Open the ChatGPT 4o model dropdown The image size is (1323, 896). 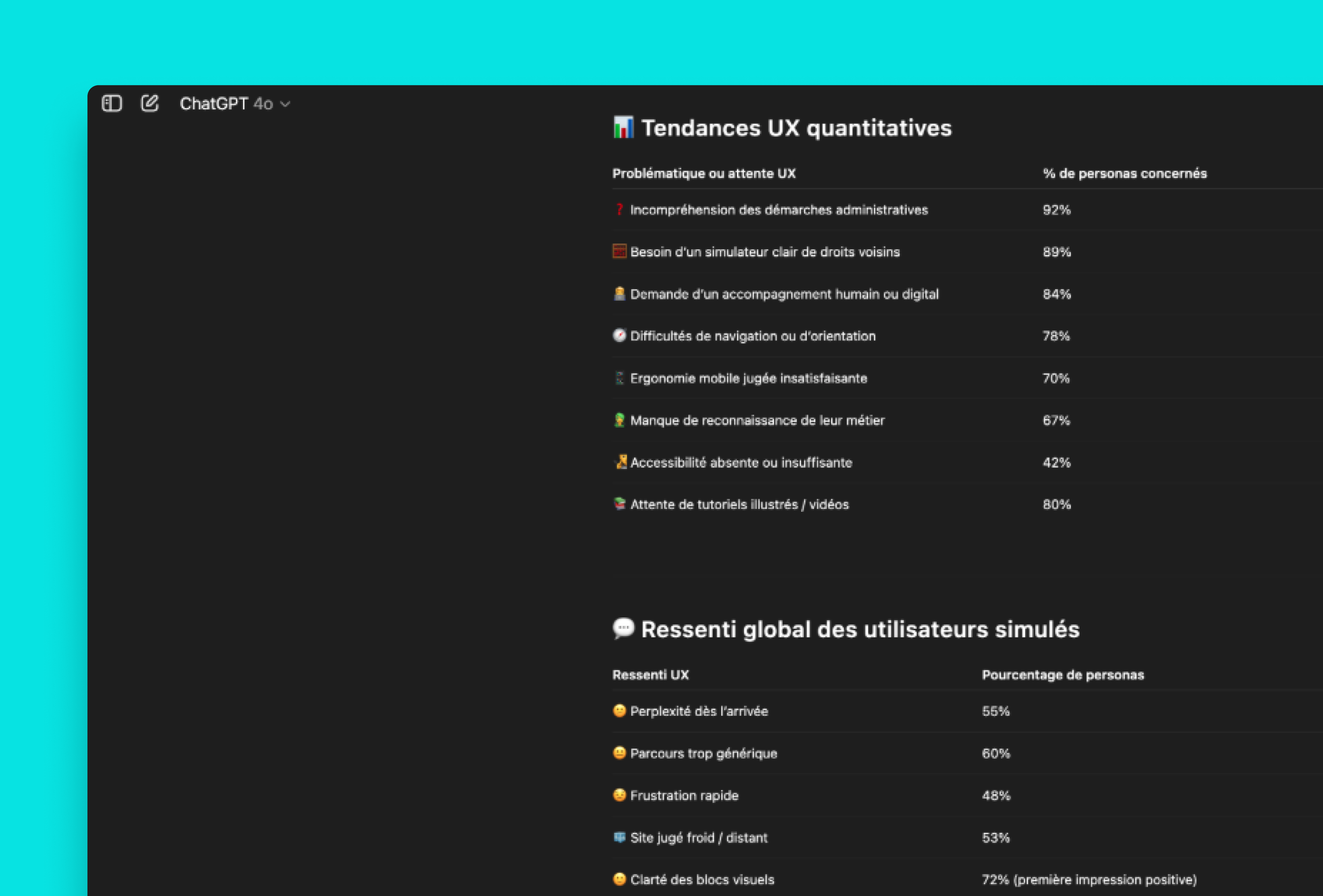[x=234, y=104]
